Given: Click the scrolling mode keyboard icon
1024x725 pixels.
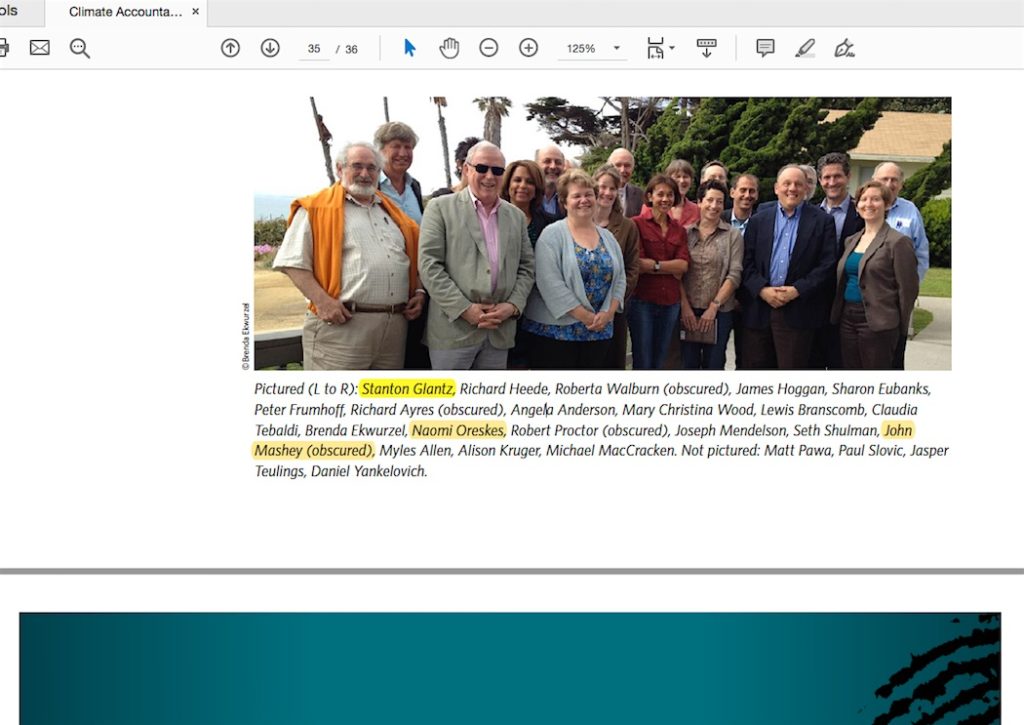Looking at the screenshot, I should pyautogui.click(x=706, y=48).
